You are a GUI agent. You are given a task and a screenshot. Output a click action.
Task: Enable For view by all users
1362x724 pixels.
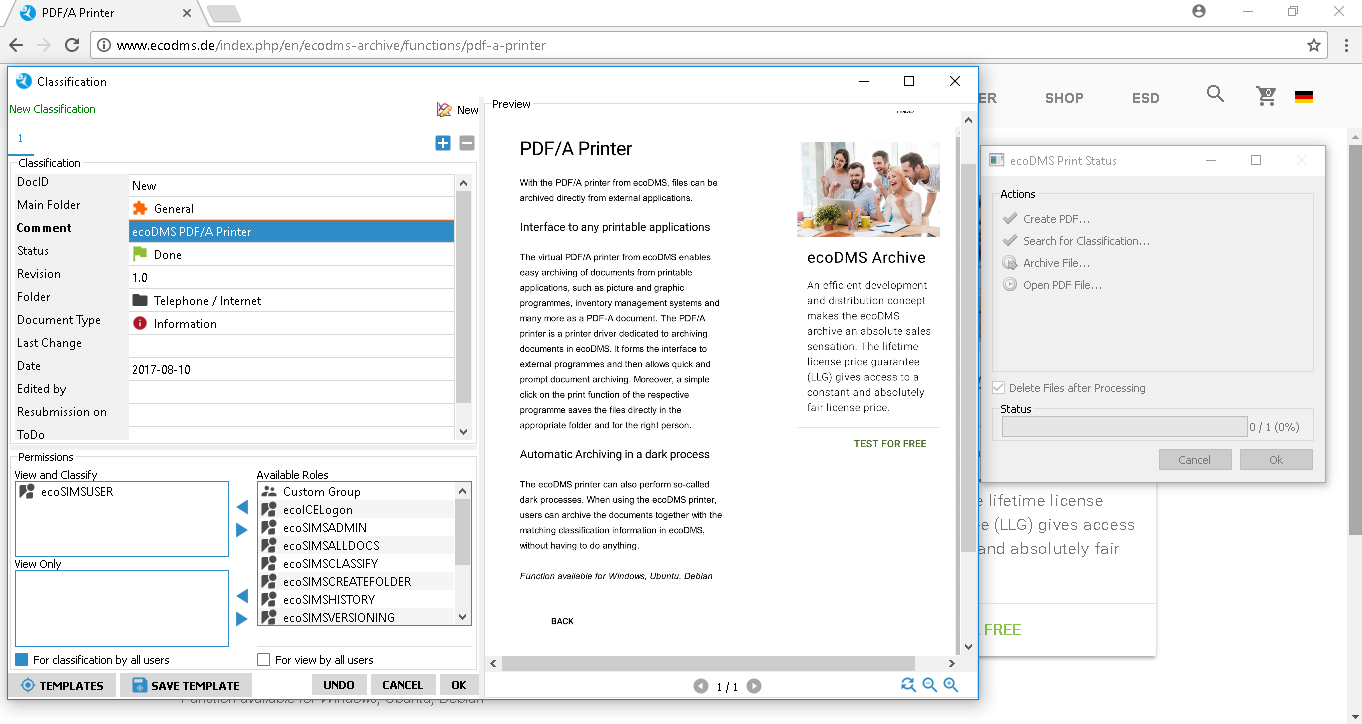(x=264, y=660)
